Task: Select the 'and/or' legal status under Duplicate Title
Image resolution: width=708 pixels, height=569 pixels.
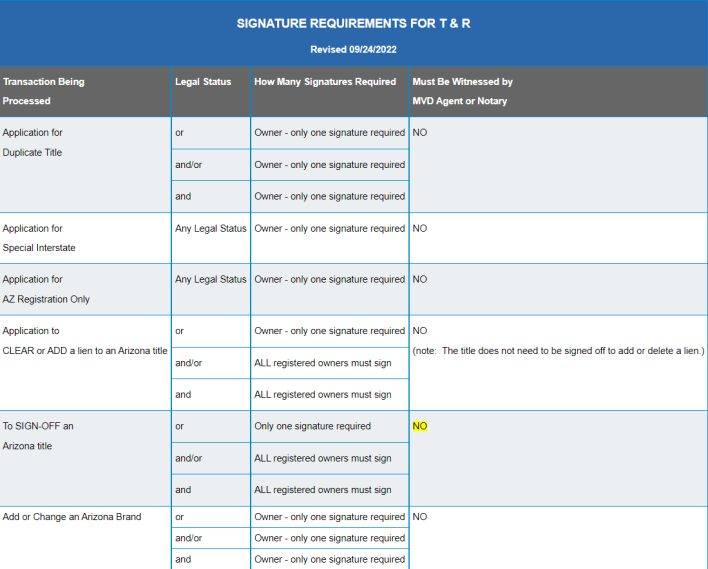Action: pos(211,165)
